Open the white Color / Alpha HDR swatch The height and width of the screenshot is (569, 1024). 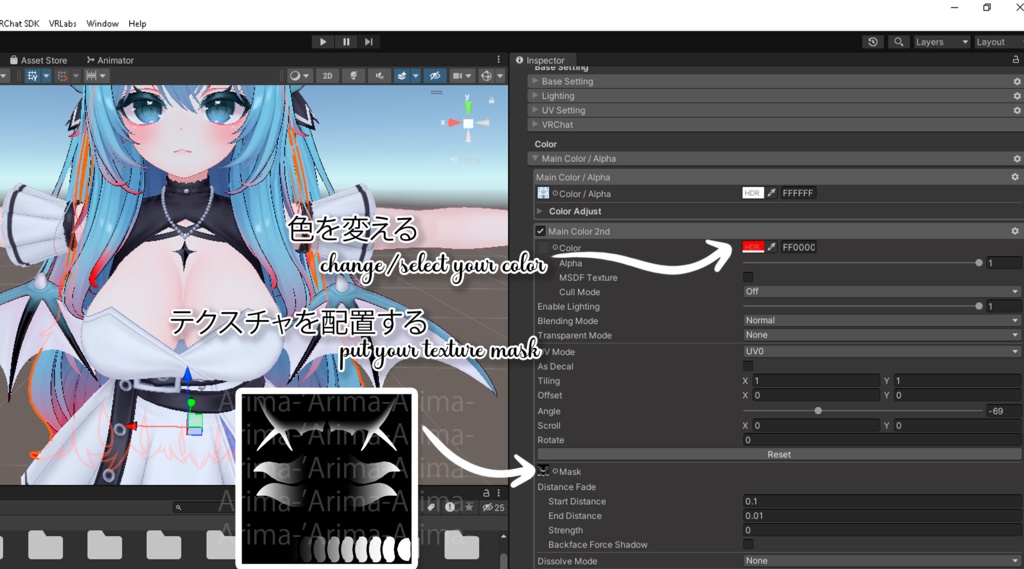coord(753,193)
